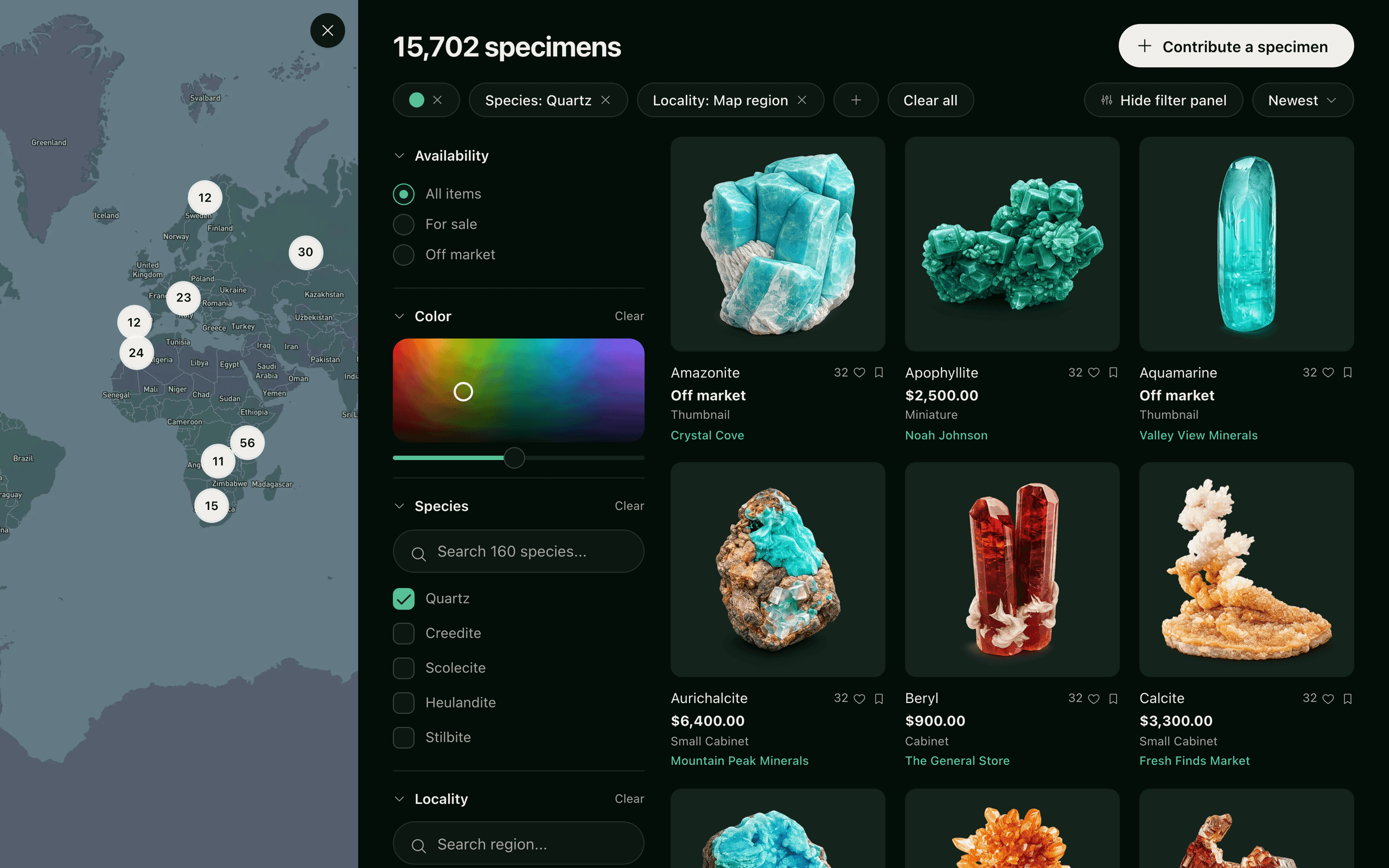Collapse the Color filter section

399,316
